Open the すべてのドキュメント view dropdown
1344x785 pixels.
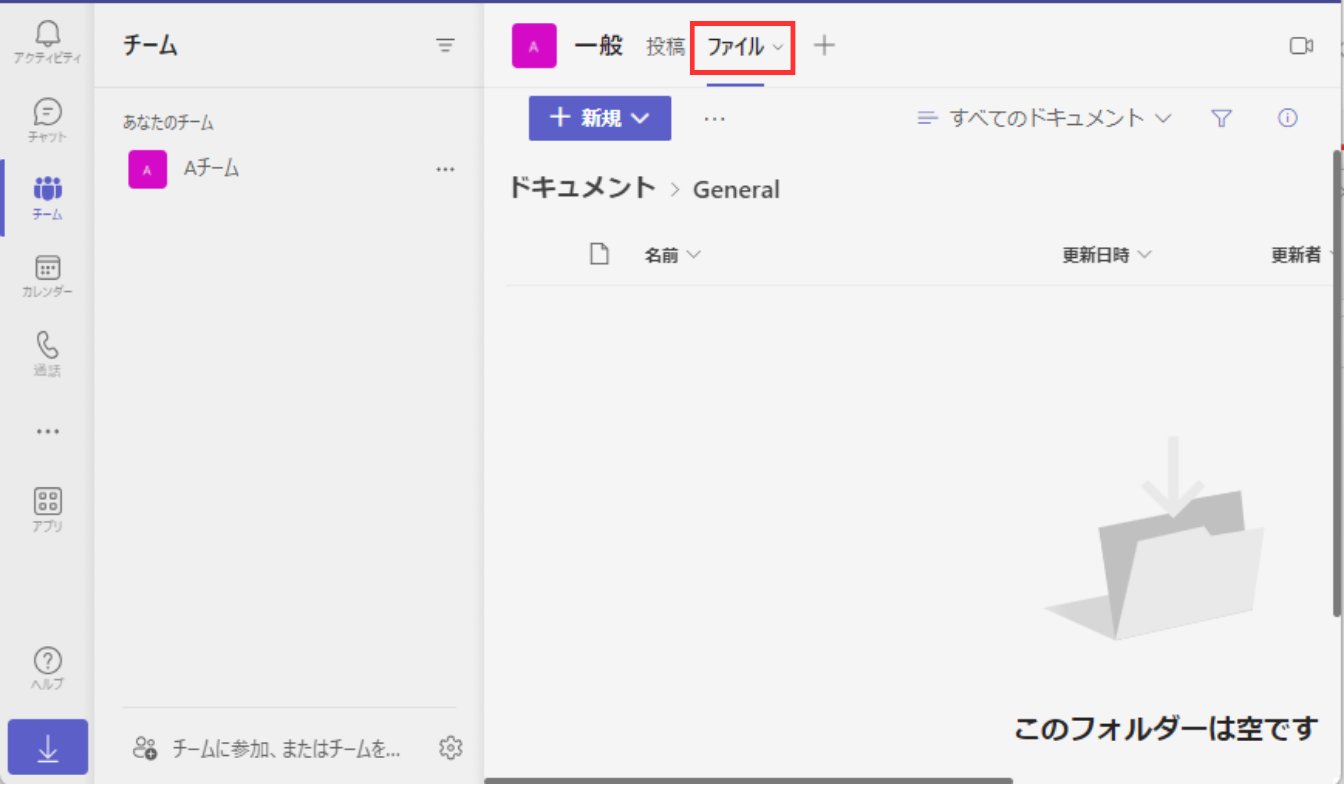[1044, 118]
